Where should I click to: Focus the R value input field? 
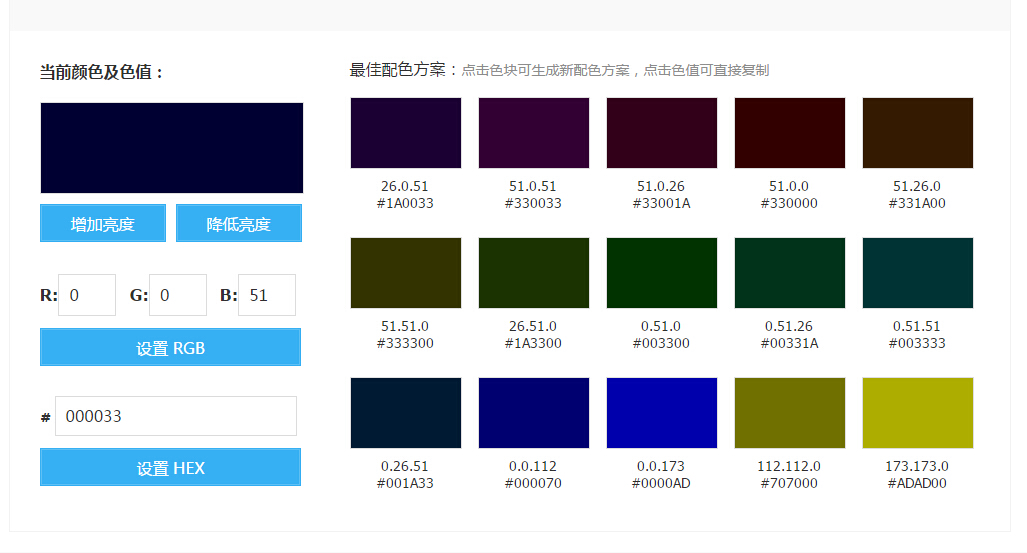tap(87, 295)
